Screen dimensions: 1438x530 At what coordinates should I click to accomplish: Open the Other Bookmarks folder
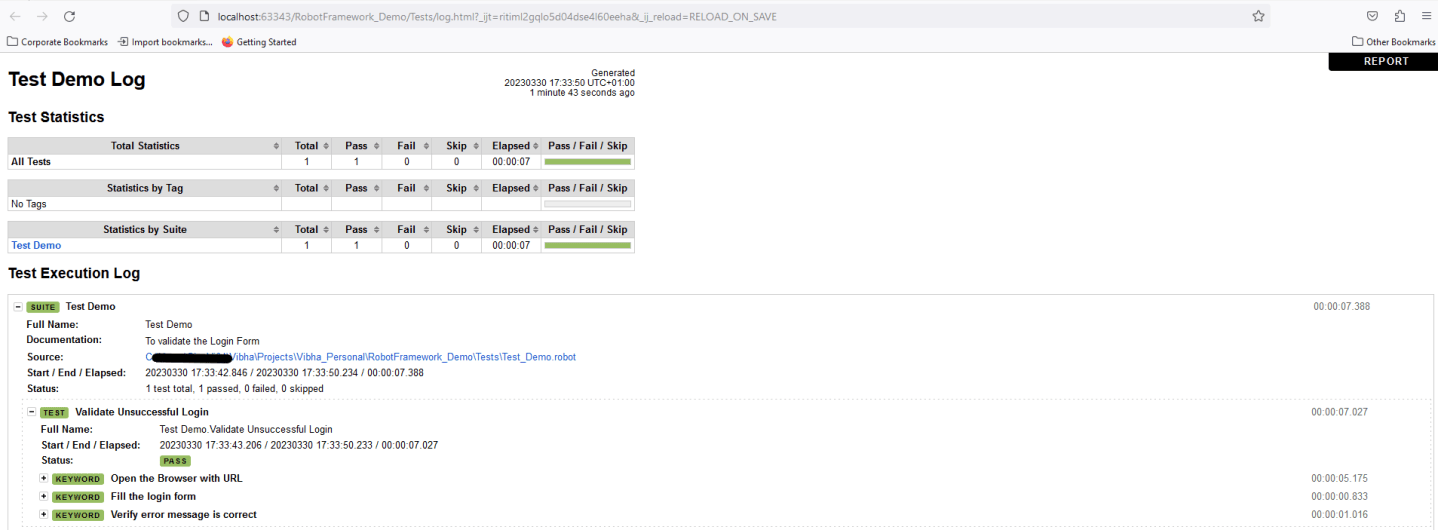(1393, 42)
